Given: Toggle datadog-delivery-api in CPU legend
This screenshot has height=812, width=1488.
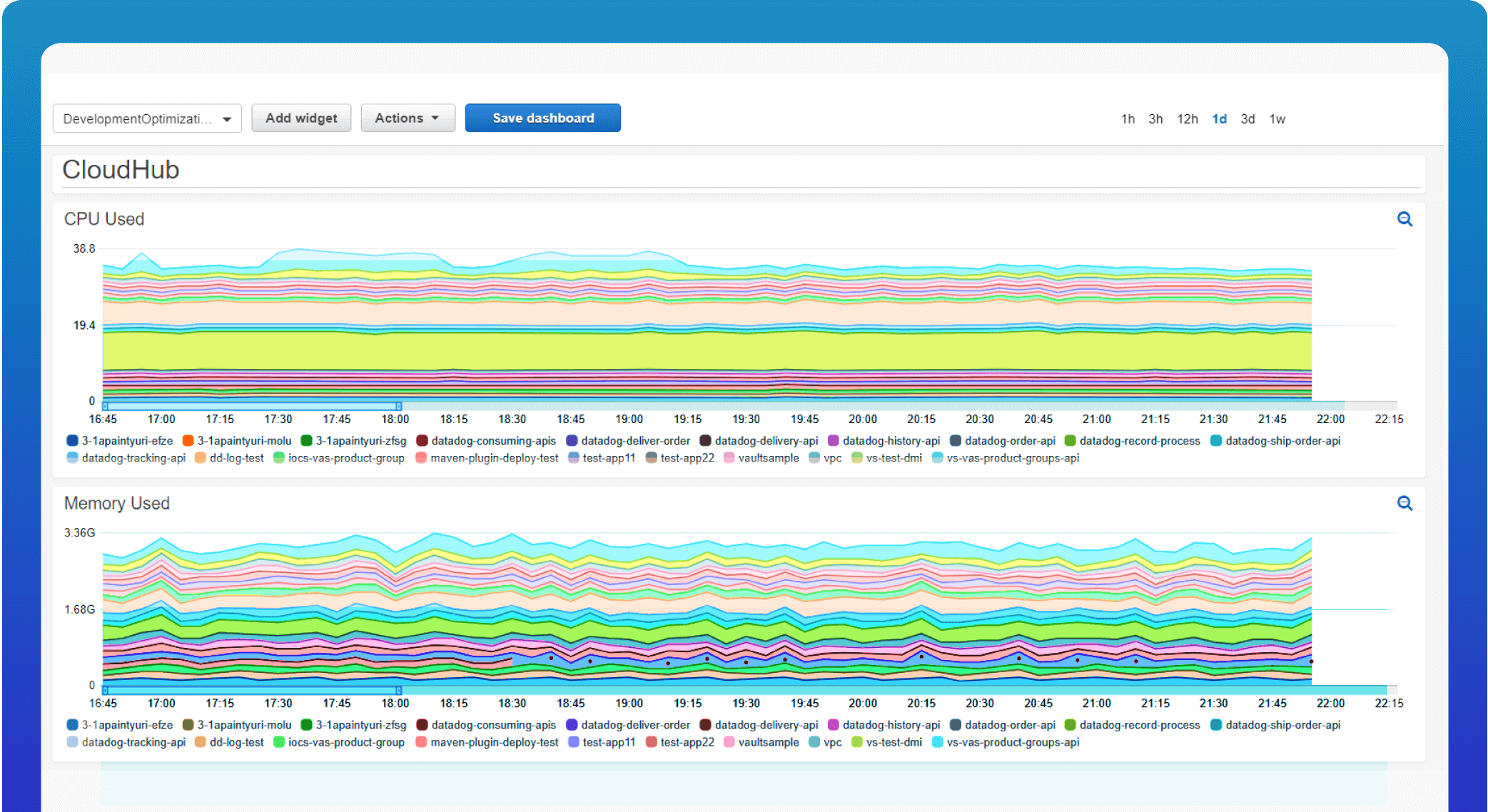Looking at the screenshot, I should [759, 441].
